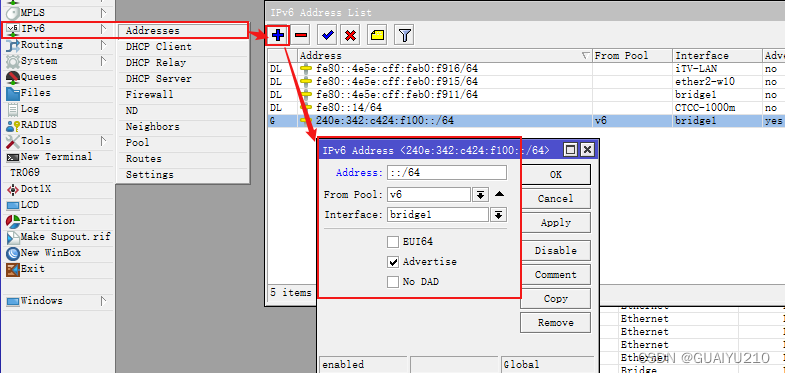Open the MPLS menu in sidebar
The image size is (785, 373).
(x=57, y=13)
